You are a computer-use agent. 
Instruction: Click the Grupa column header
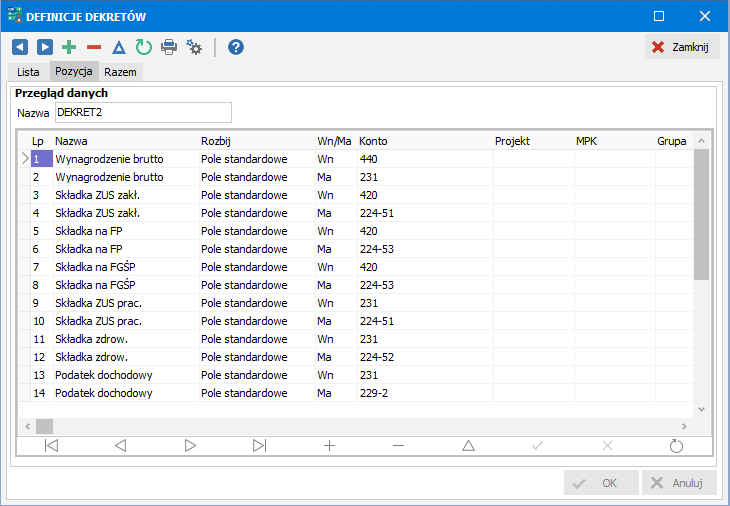pyautogui.click(x=674, y=141)
